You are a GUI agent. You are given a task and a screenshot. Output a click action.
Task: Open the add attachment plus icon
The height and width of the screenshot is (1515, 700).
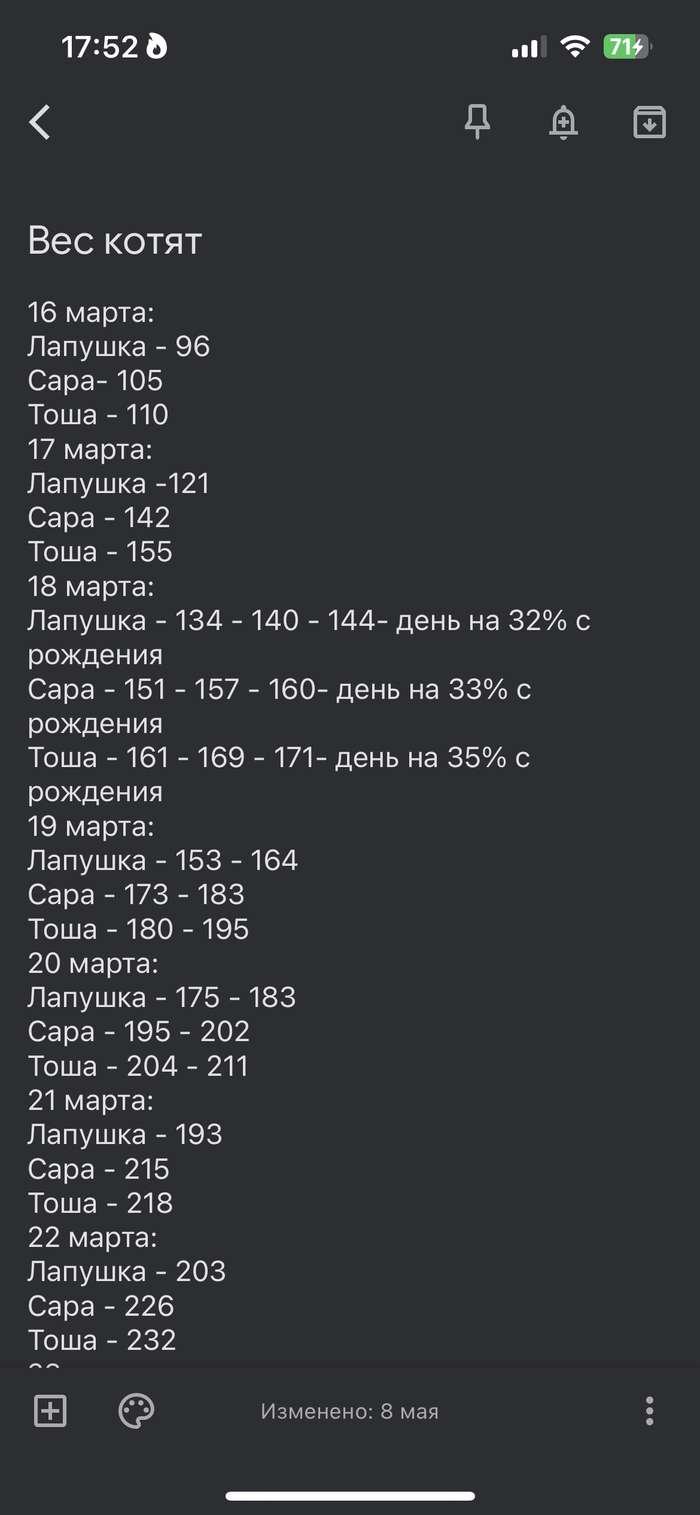[x=50, y=1411]
